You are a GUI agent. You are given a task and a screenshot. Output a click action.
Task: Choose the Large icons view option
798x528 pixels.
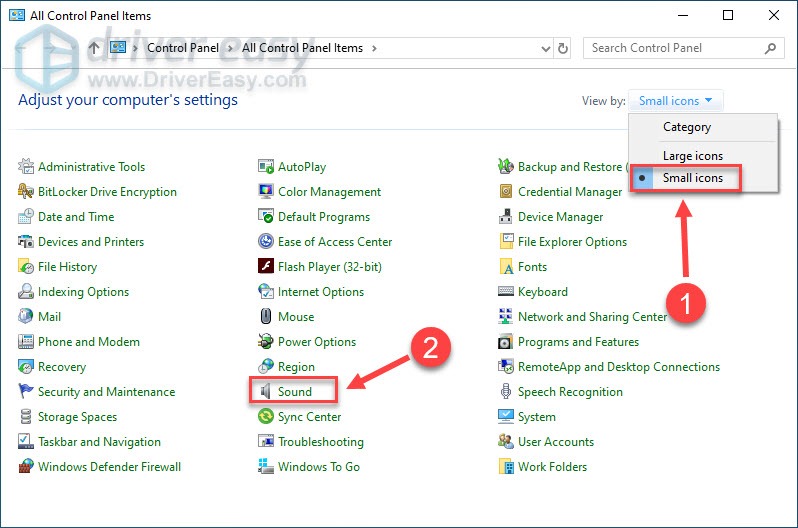(692, 156)
